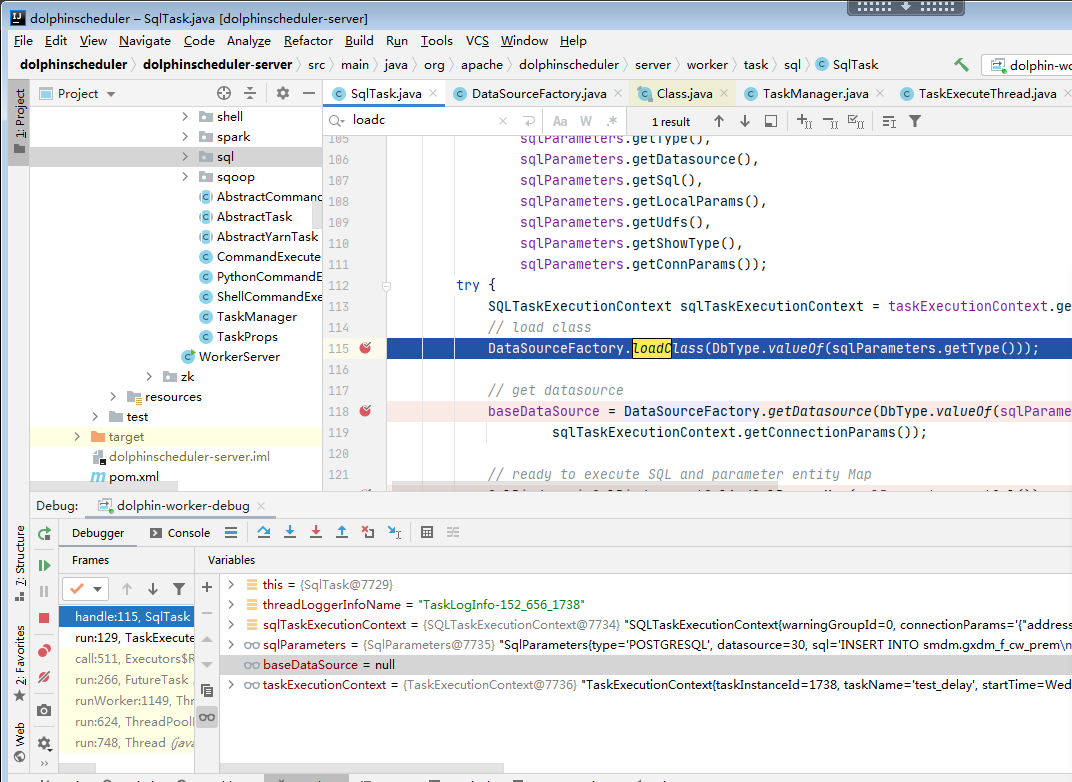
Task: Open the Navigate menu
Action: [x=145, y=41]
